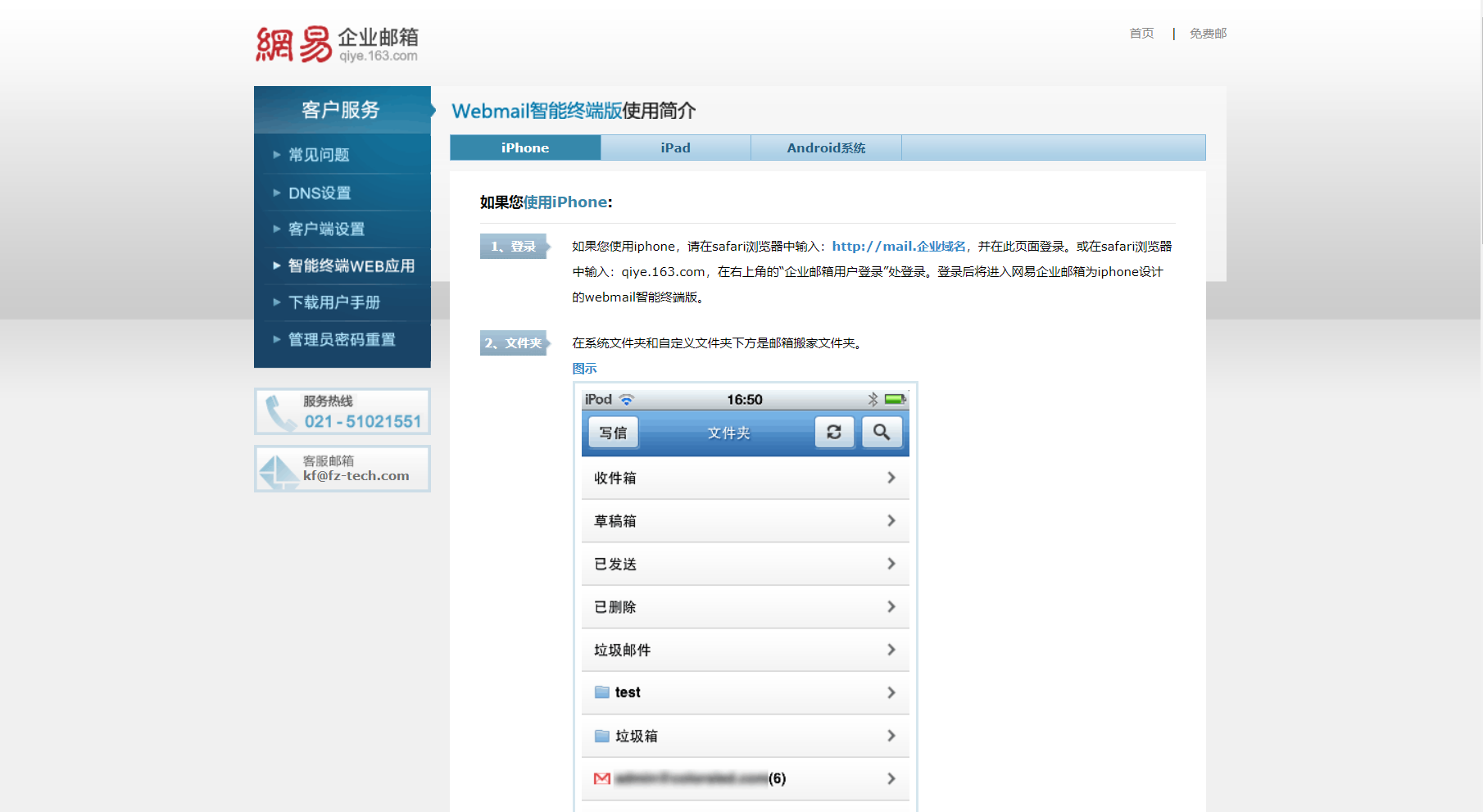Click the 使用iPhone heading link
This screenshot has width=1483, height=812.
click(x=565, y=202)
